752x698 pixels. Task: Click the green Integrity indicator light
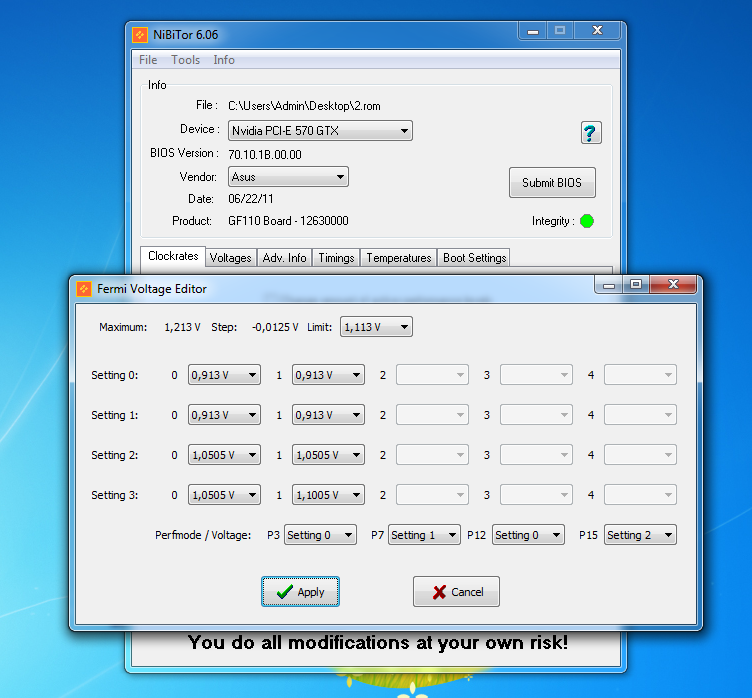click(587, 221)
